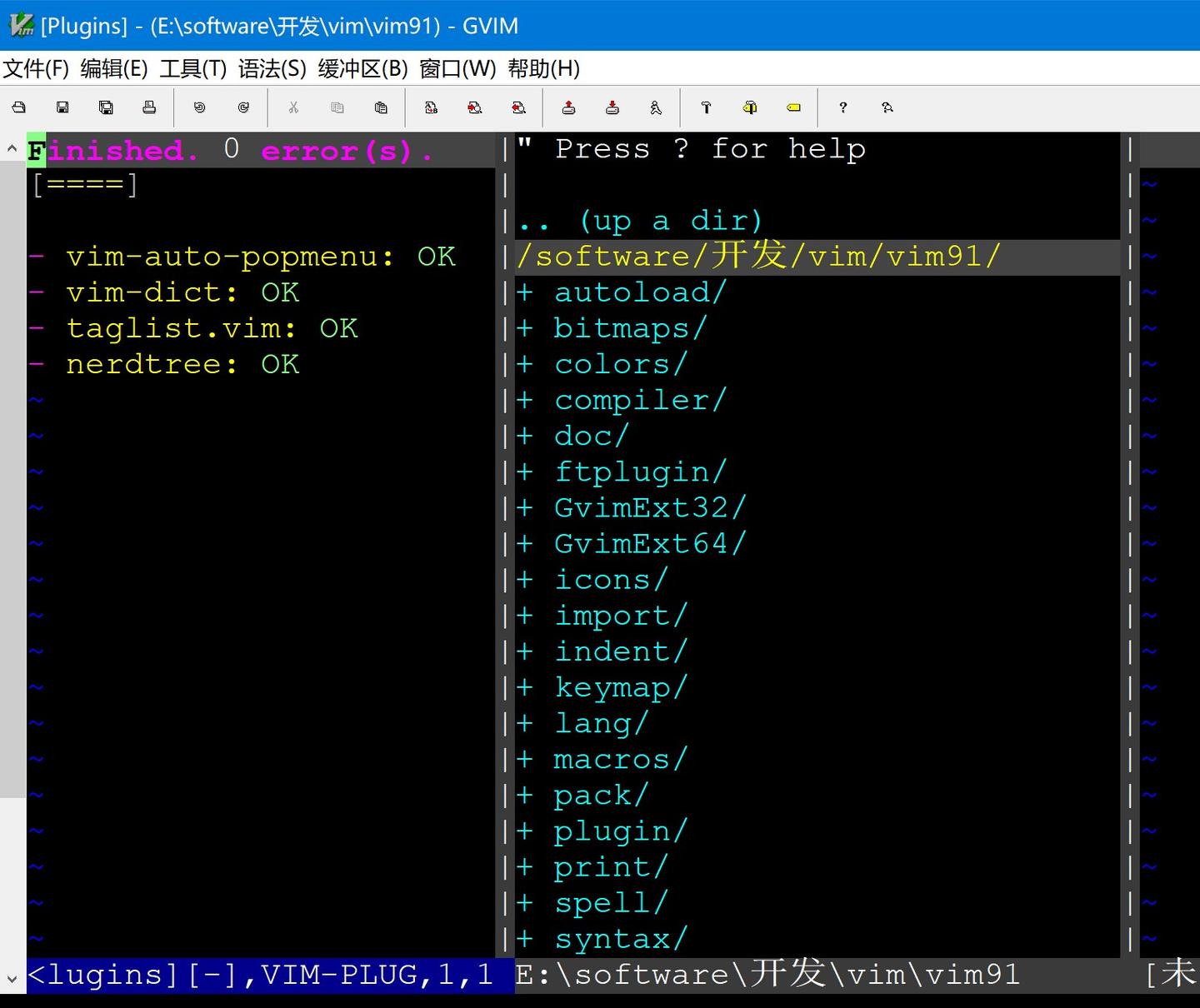Open the 缓冲区(B) menu
The height and width of the screenshot is (1008, 1200).
(x=360, y=69)
